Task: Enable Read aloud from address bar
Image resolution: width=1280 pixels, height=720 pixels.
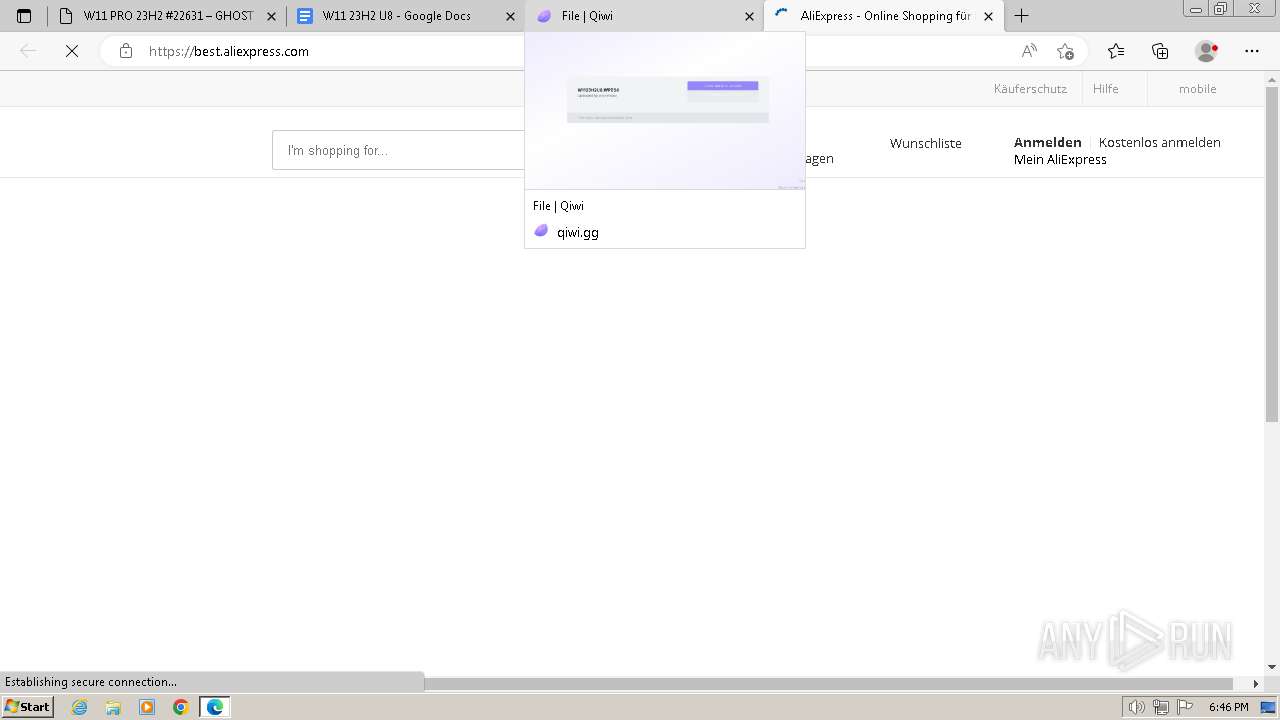Action: pyautogui.click(x=1029, y=51)
